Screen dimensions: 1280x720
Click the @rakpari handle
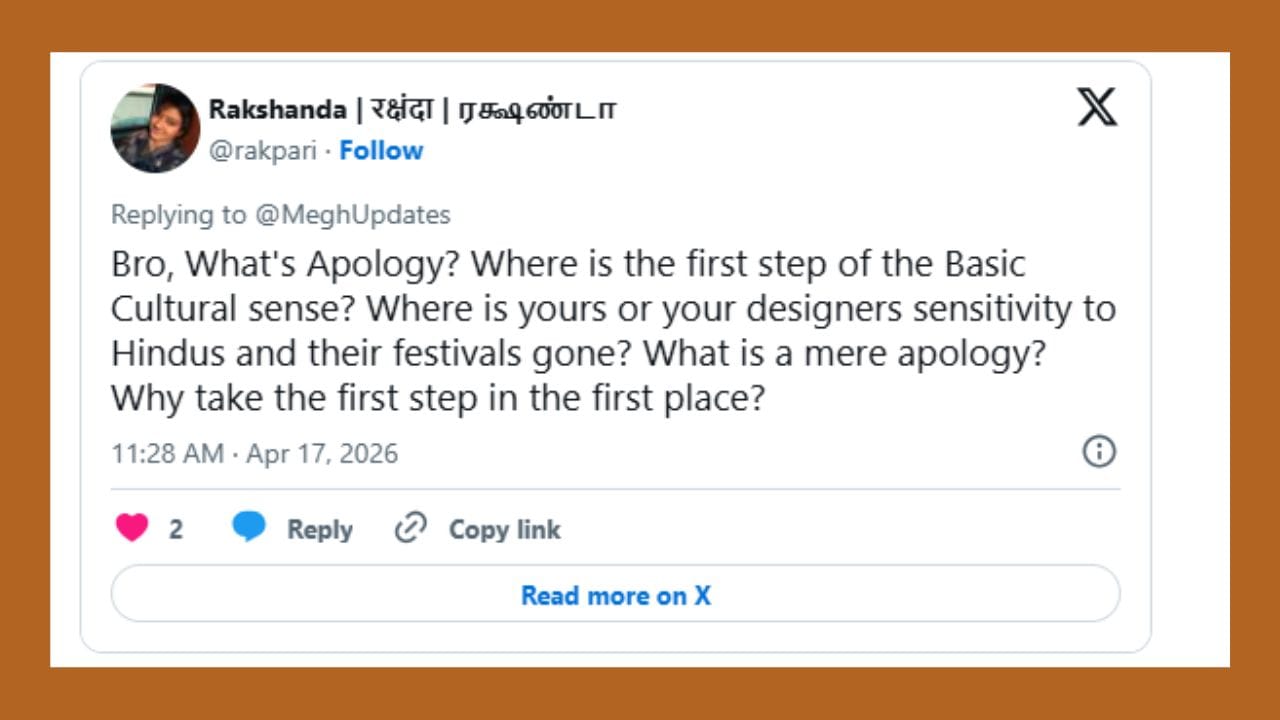(x=264, y=151)
